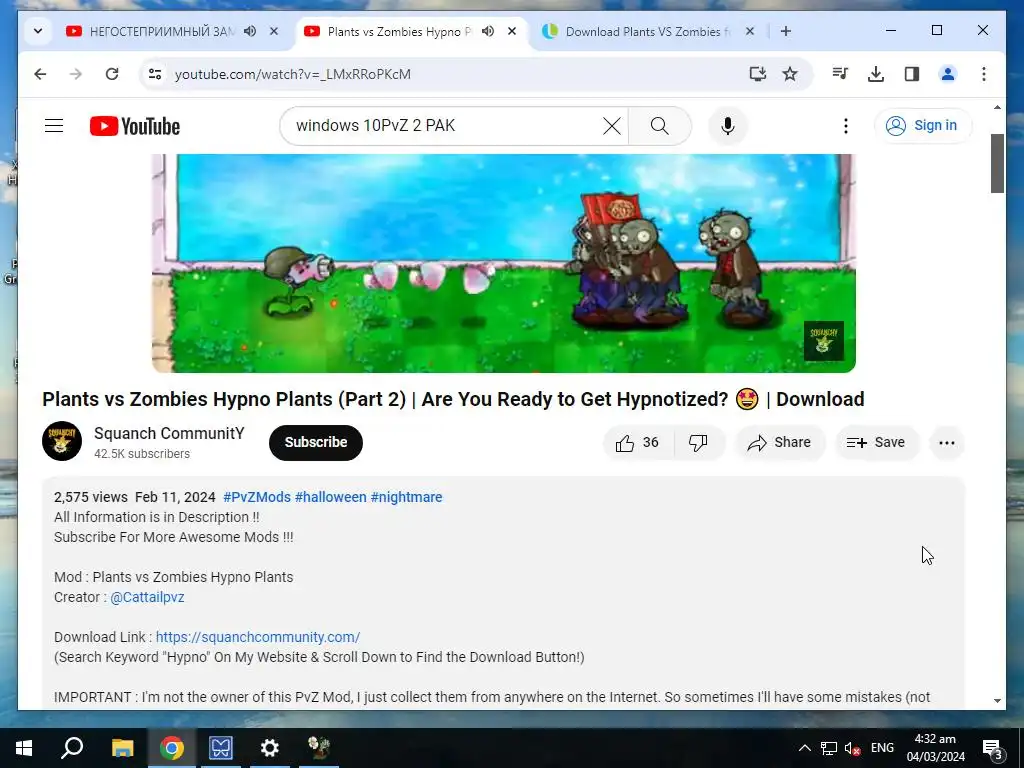
Task: Go back to the previous page
Action: click(x=40, y=74)
